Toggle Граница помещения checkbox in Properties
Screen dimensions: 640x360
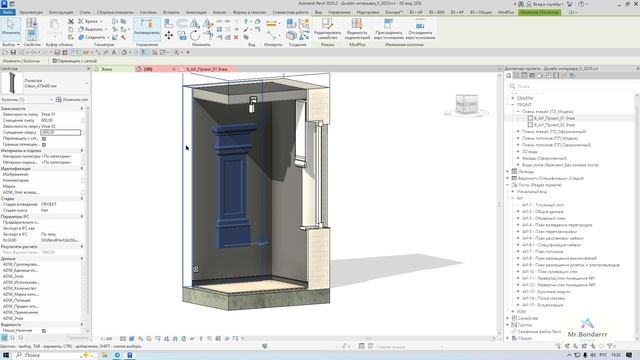click(x=44, y=144)
